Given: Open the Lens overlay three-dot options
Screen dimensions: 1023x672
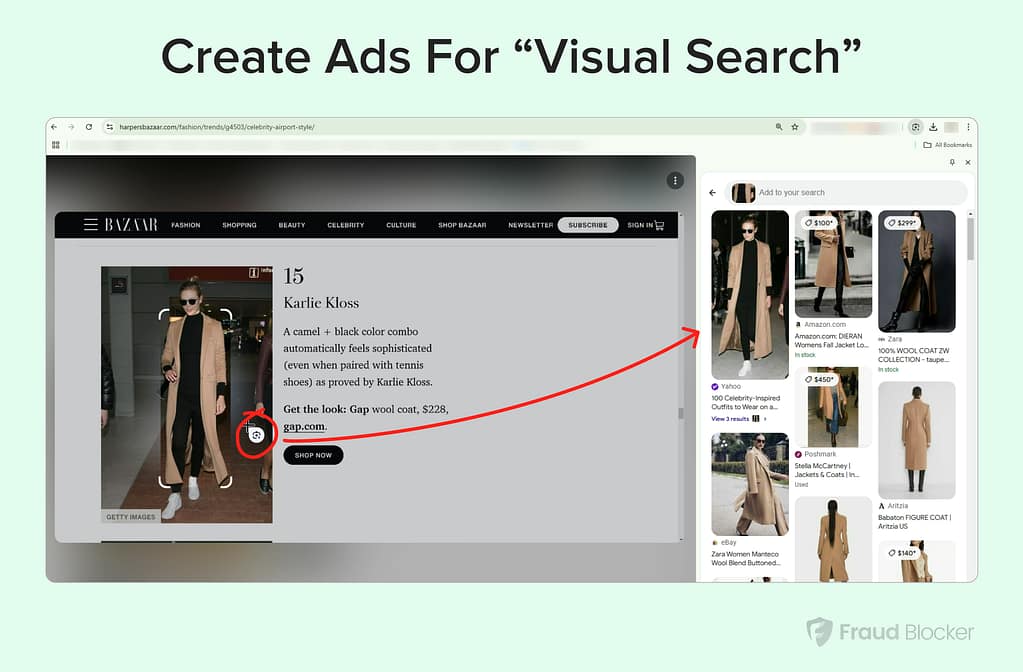Looking at the screenshot, I should [675, 181].
